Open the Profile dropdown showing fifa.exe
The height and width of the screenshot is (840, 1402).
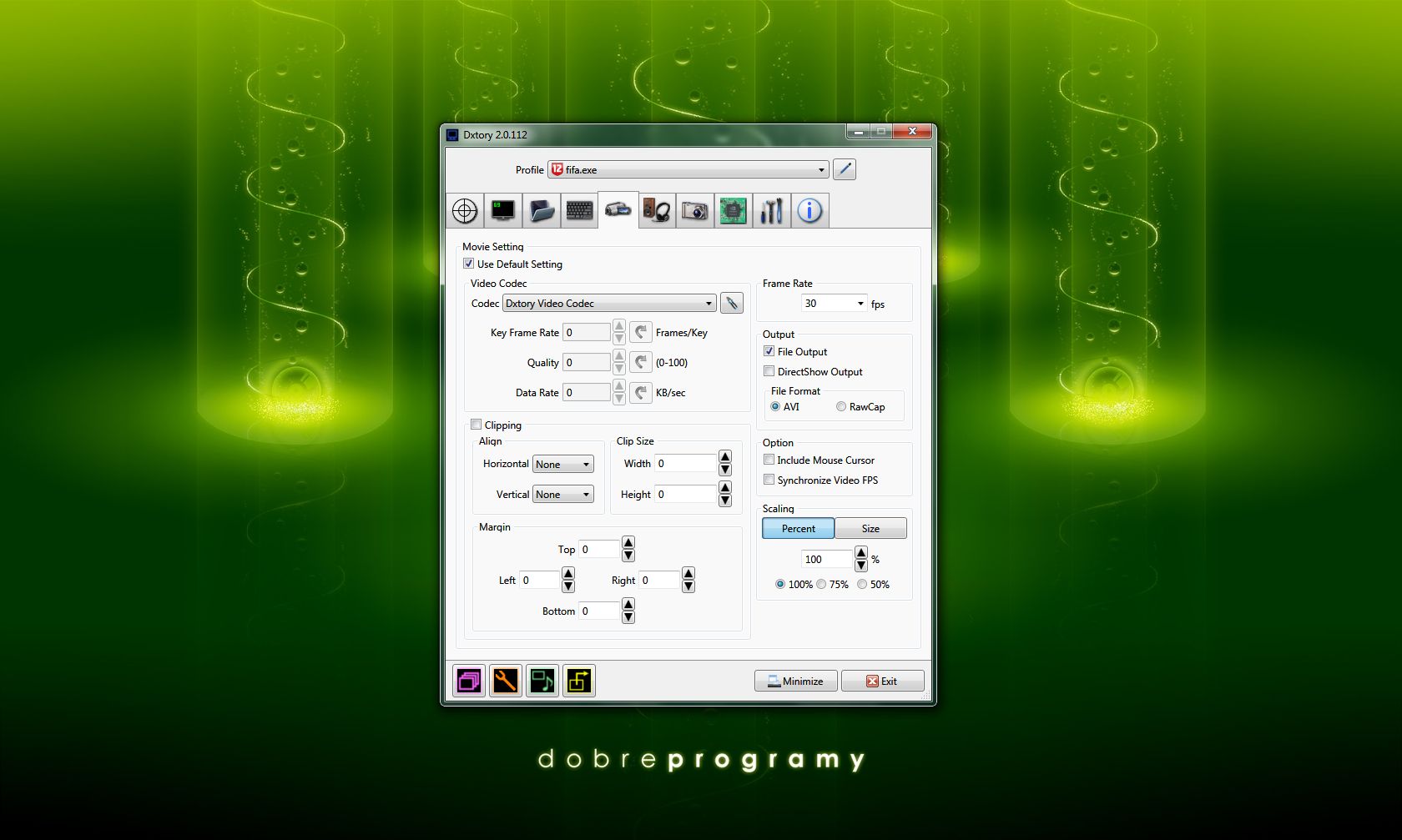tap(688, 169)
